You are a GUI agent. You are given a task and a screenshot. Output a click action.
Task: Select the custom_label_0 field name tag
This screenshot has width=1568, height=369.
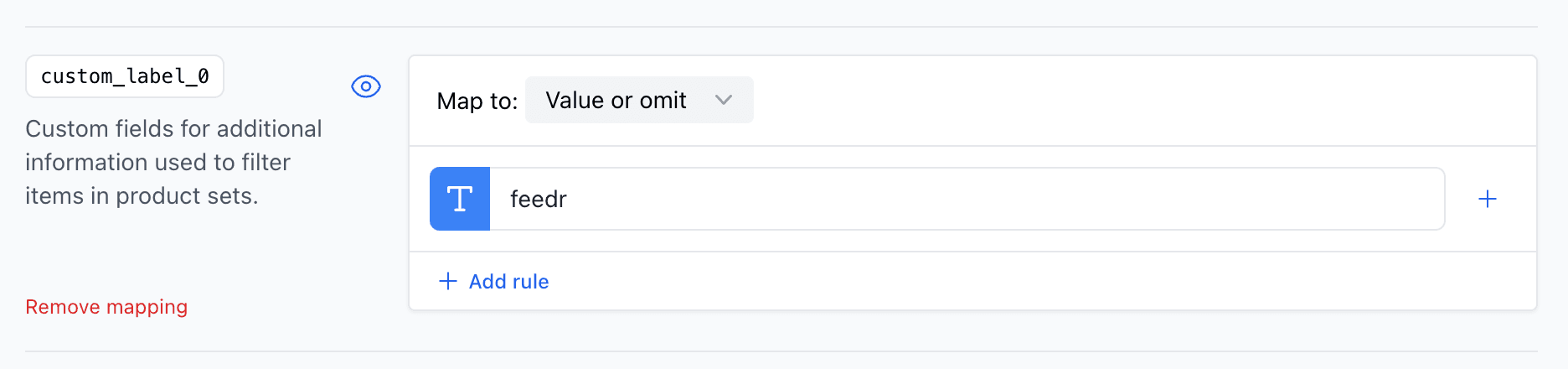pos(125,76)
